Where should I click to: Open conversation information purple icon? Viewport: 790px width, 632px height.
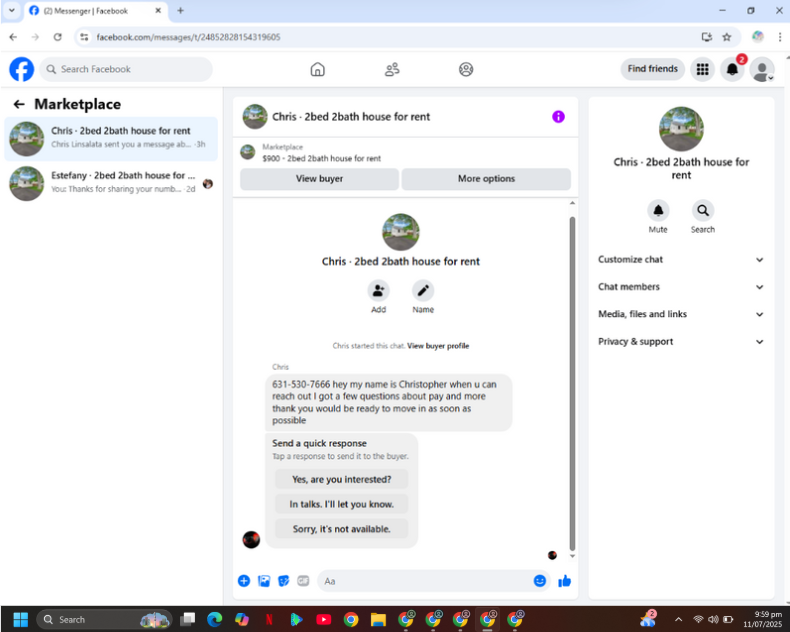pos(558,116)
